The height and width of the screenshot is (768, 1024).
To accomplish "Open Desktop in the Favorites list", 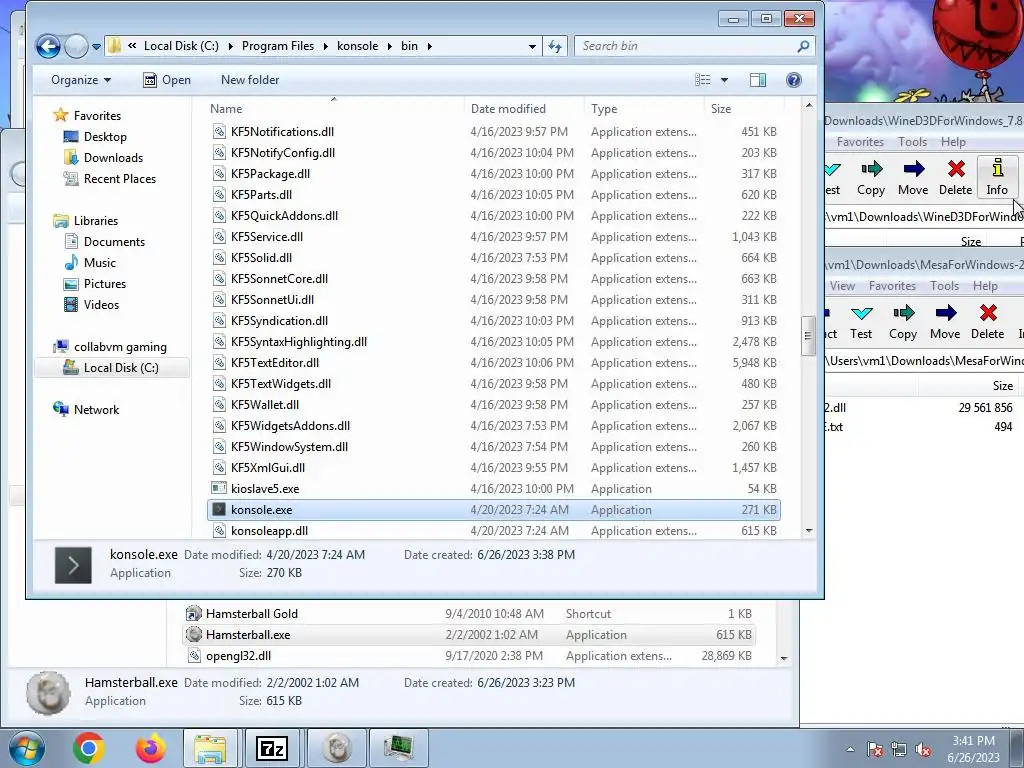I will pyautogui.click(x=104, y=136).
